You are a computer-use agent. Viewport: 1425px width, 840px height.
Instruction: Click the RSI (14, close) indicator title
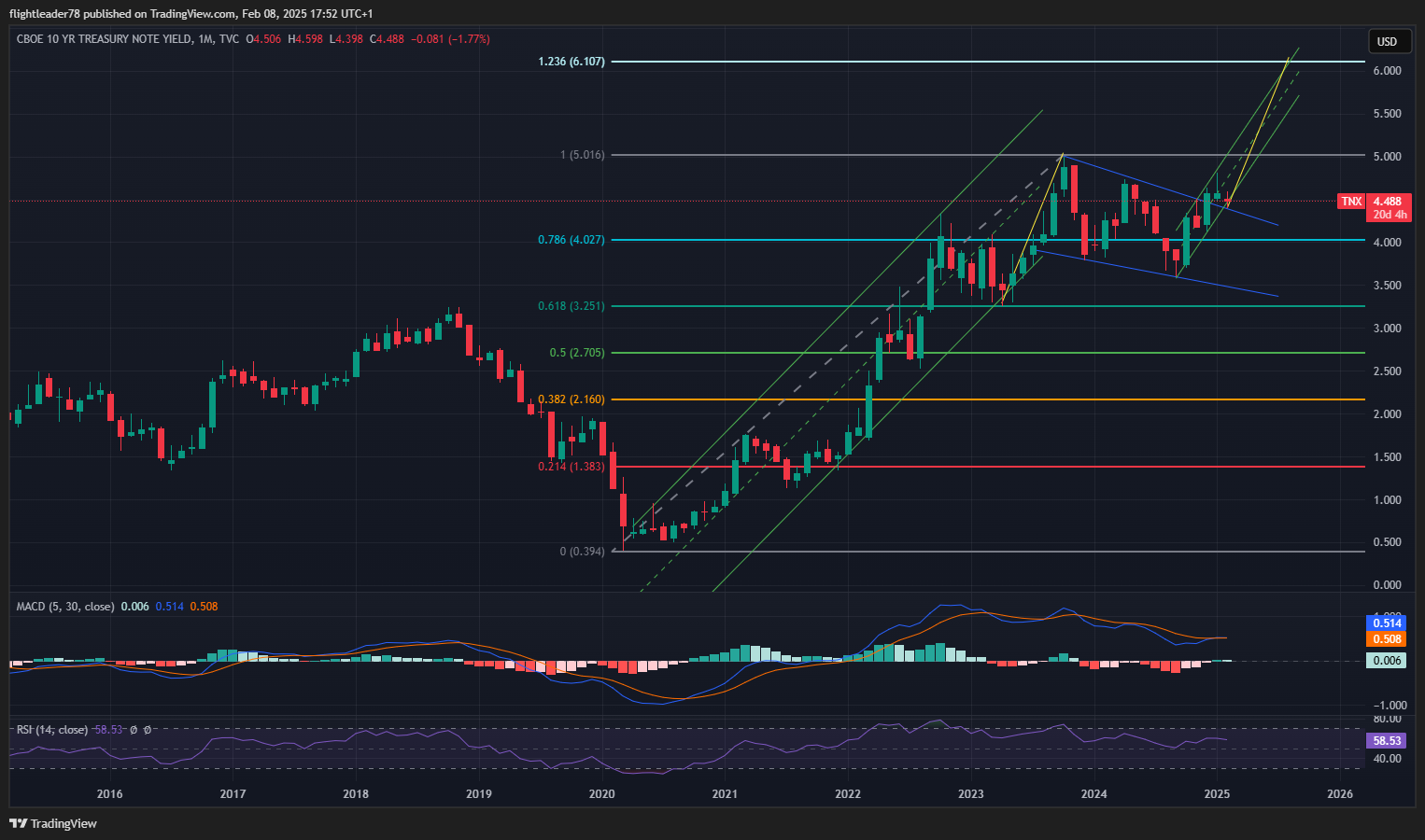[52, 730]
